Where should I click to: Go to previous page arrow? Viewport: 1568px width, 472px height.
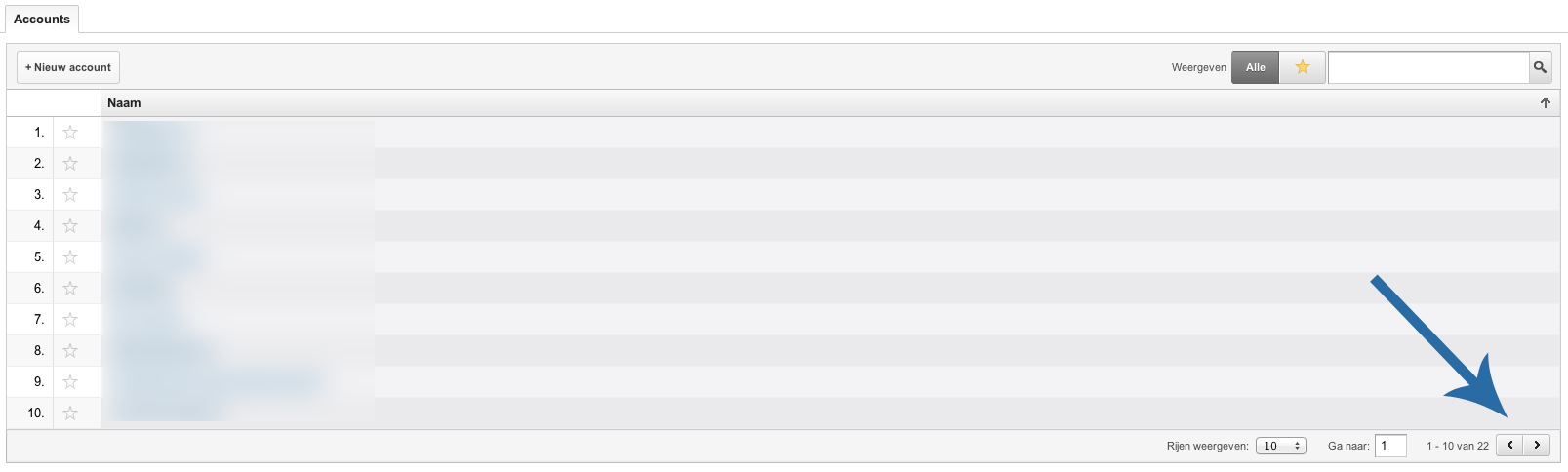[x=1510, y=445]
